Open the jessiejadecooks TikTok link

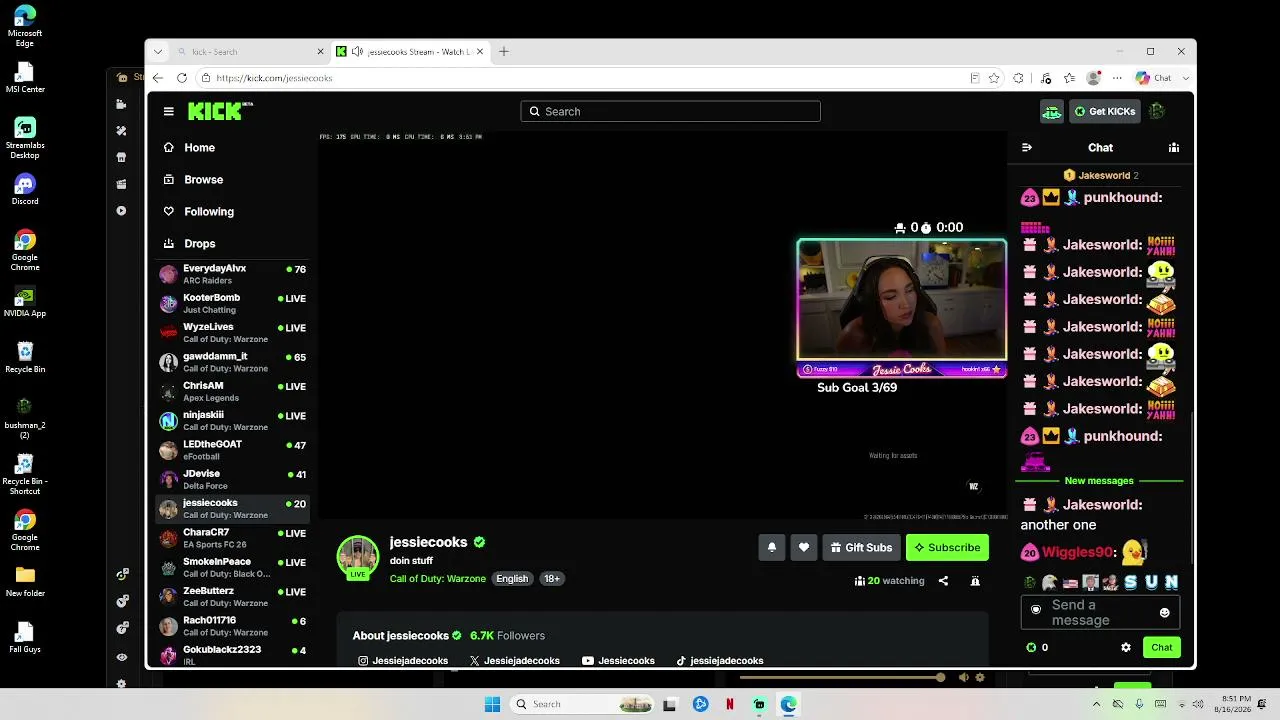(x=720, y=661)
